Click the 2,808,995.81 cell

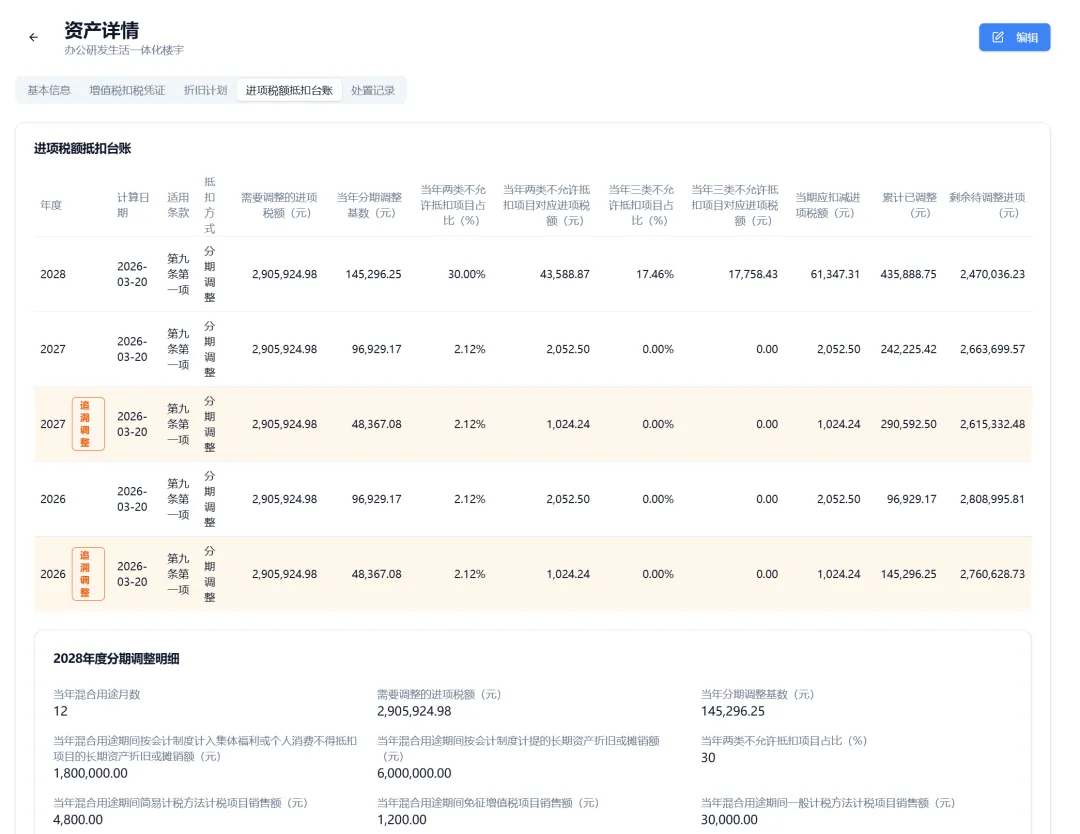[x=993, y=499]
